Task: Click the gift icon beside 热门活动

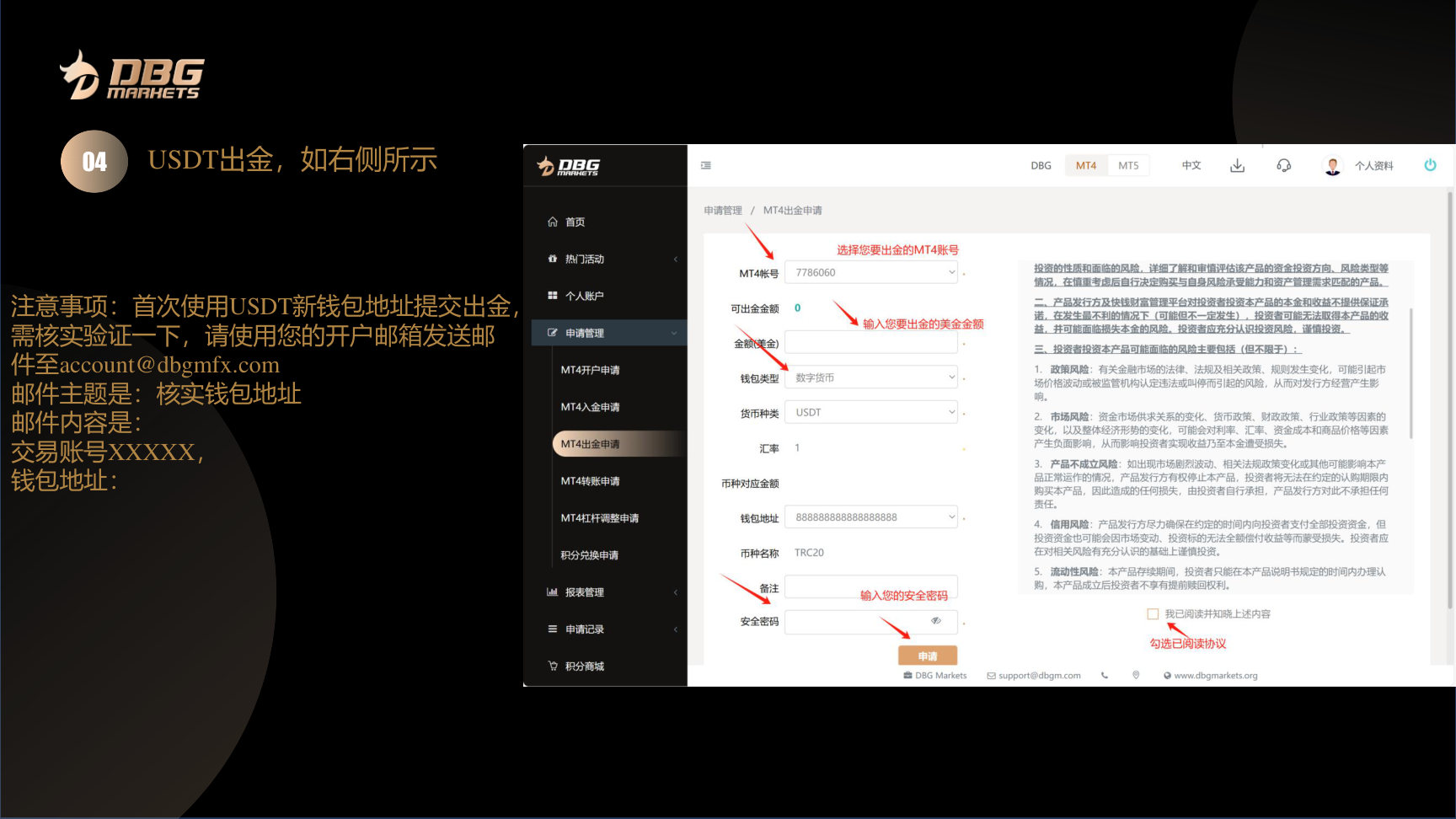Action: 553,259
